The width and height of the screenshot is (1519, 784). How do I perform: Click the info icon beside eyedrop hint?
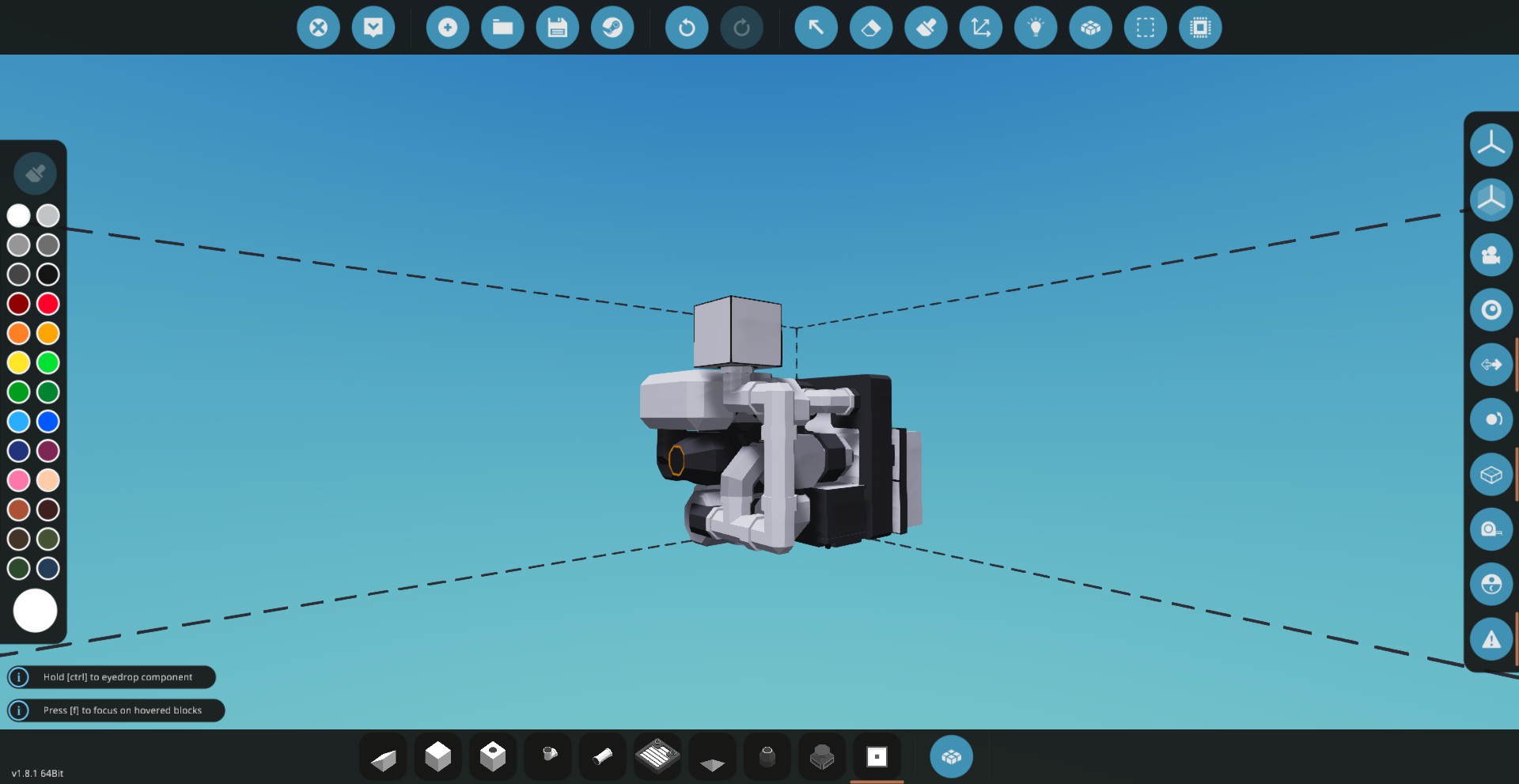pos(19,677)
